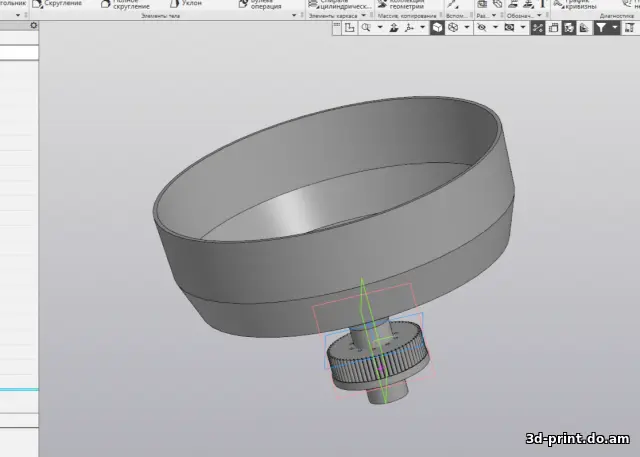The image size is (640, 457).
Task: Open display mode dropdown after wireframe
Action: [x=467, y=28]
